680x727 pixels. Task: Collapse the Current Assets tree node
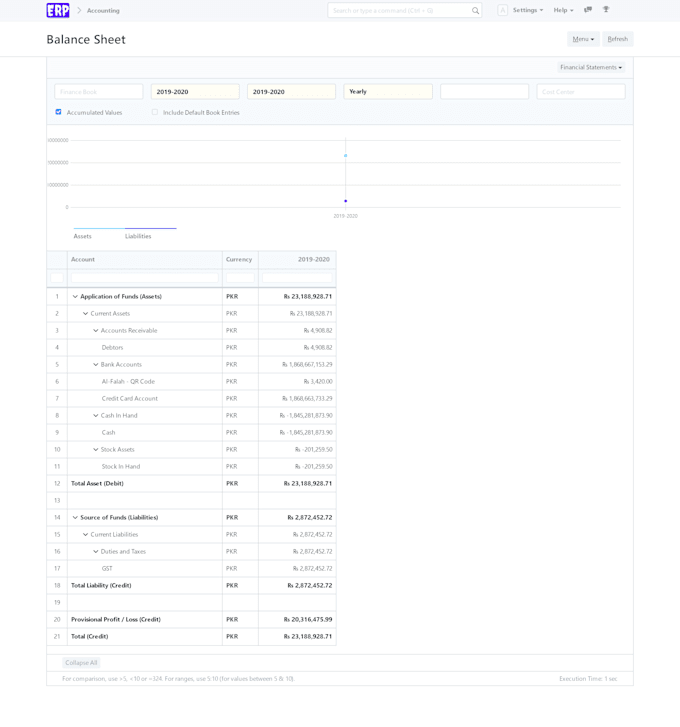85,314
